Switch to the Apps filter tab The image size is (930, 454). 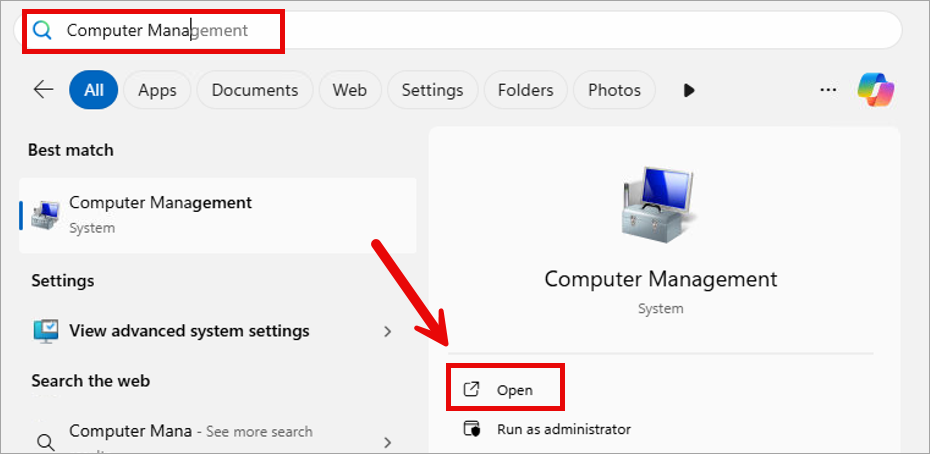(157, 90)
